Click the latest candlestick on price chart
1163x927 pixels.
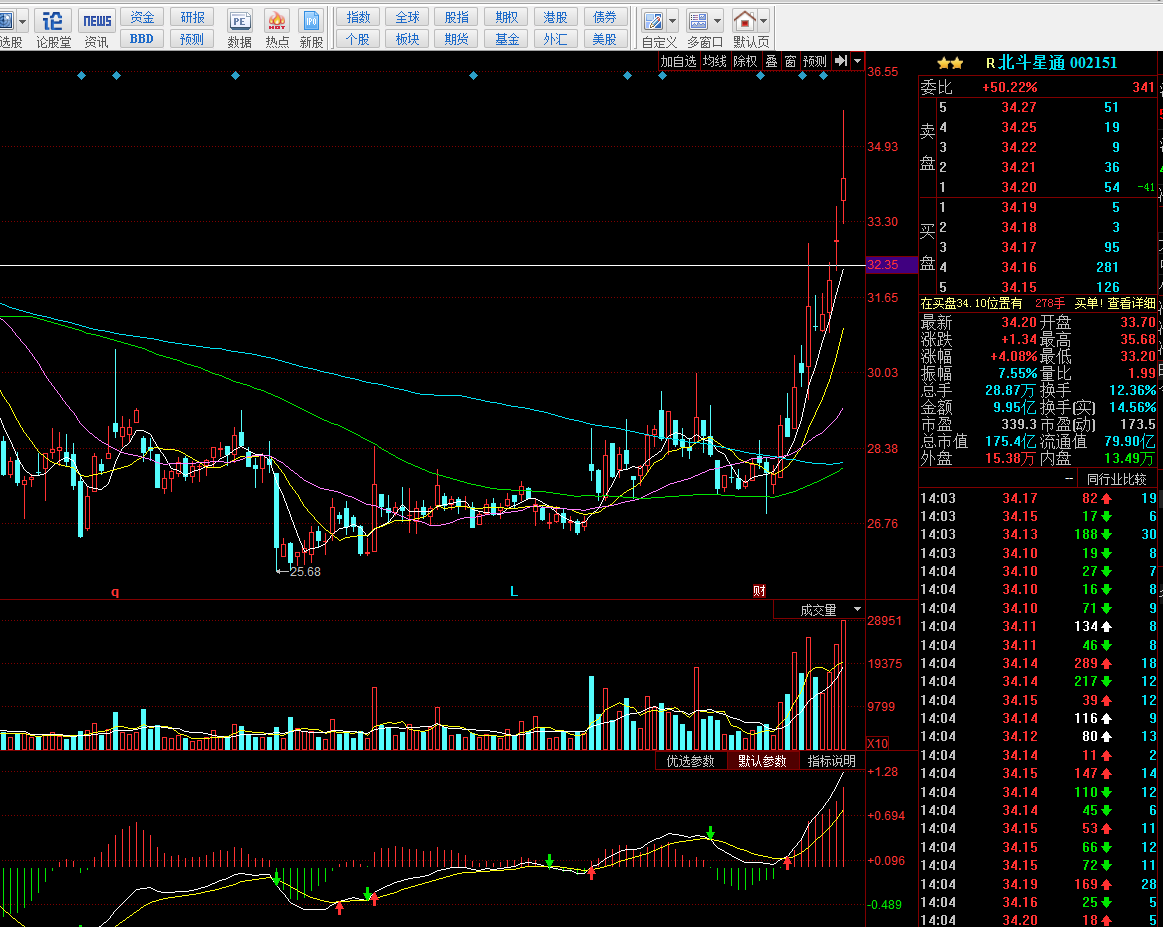click(x=843, y=189)
